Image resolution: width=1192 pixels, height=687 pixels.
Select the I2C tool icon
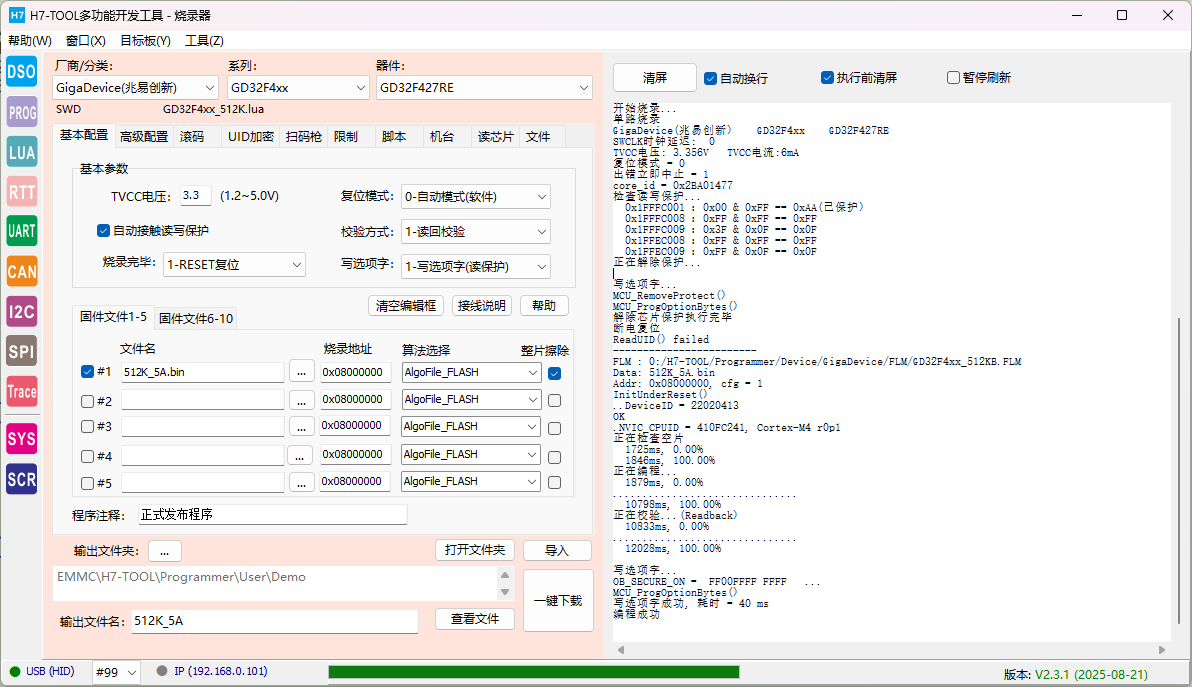(x=22, y=311)
